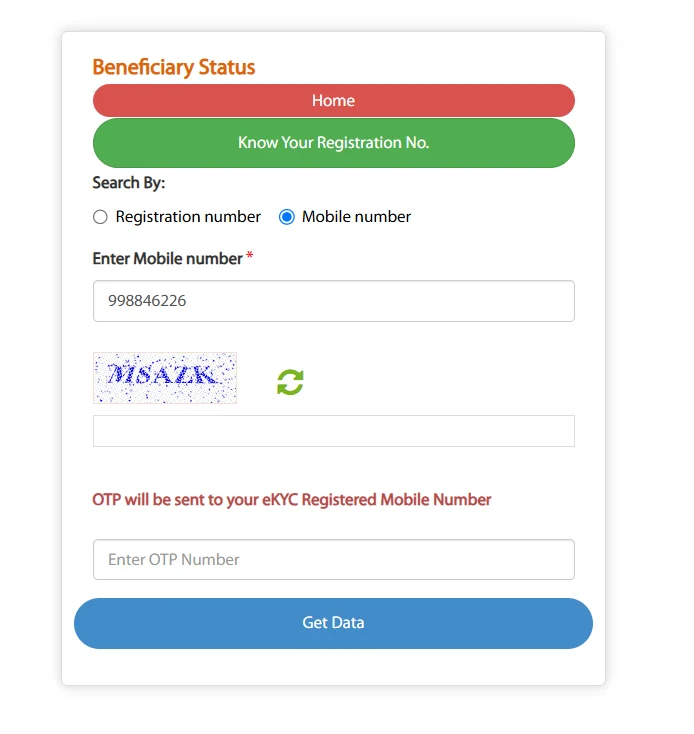Open Know Your Registration No. button
The height and width of the screenshot is (734, 694).
pos(334,143)
